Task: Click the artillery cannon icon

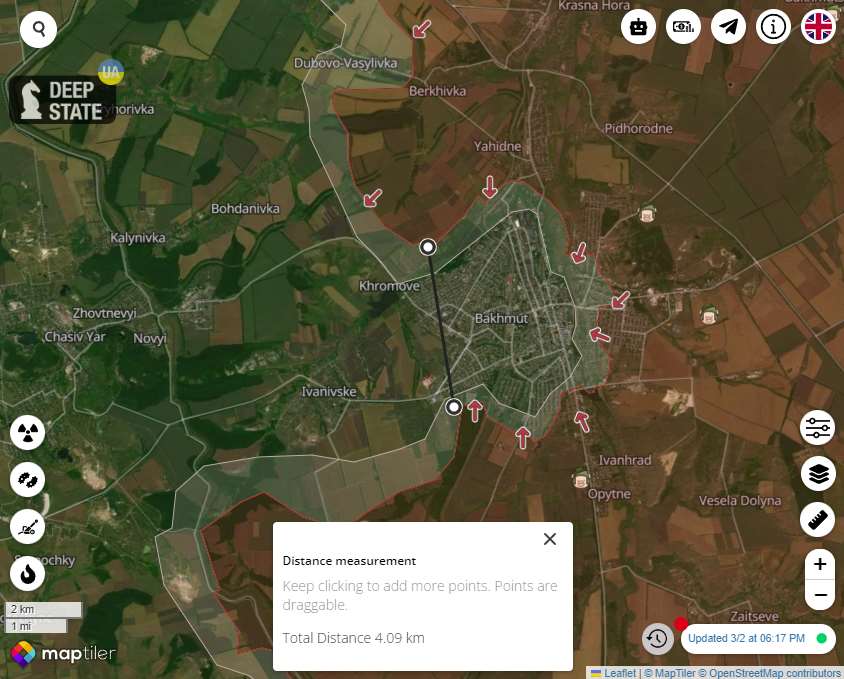Action: 28,527
